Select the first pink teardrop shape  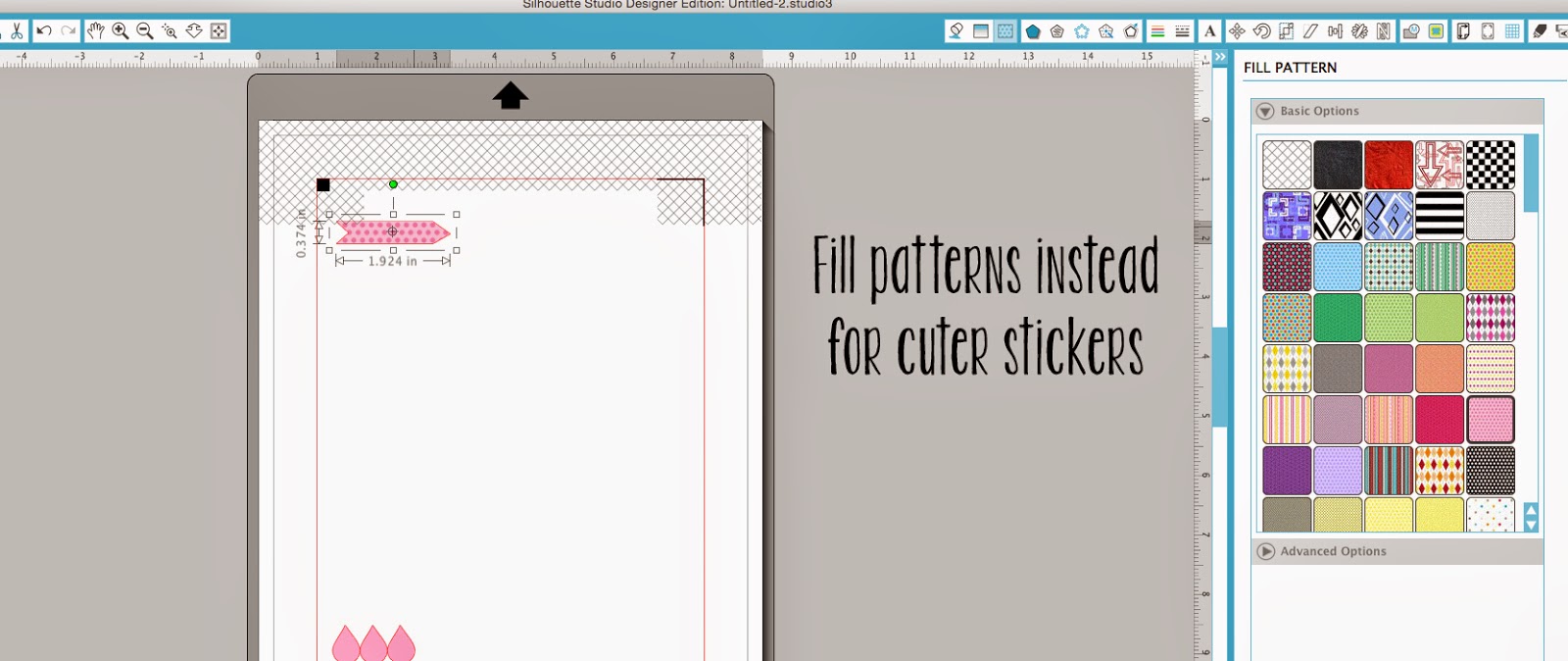point(346,643)
